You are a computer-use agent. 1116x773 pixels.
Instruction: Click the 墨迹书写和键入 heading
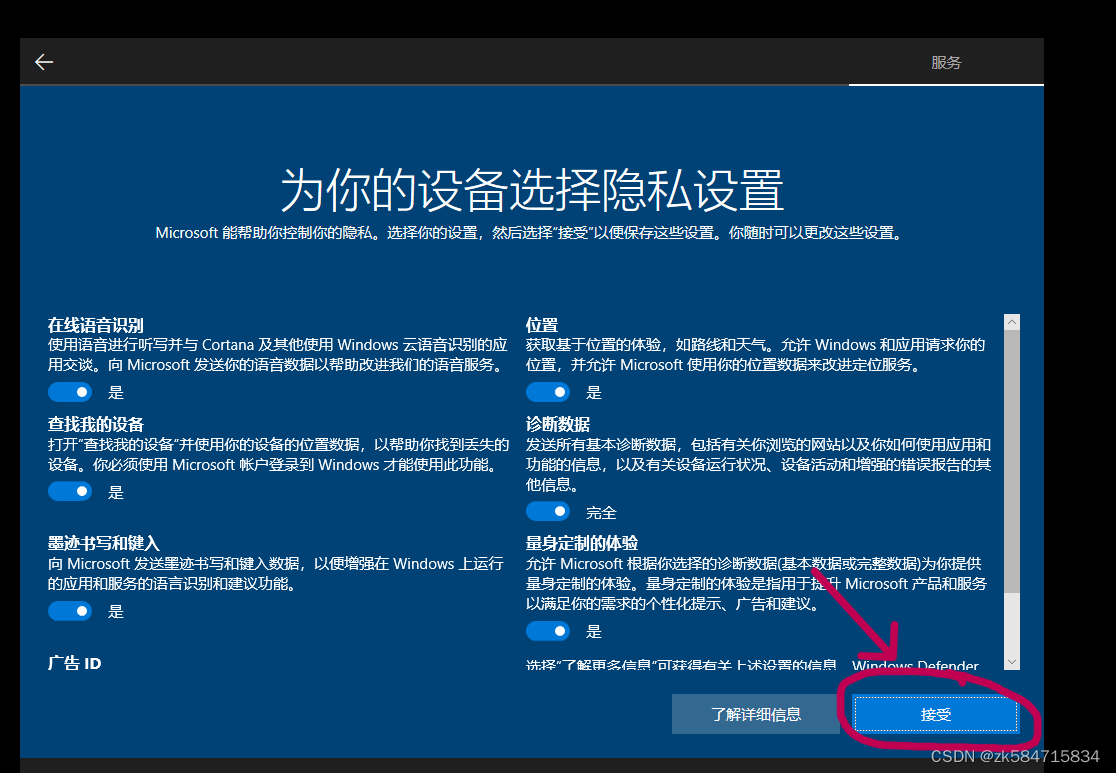click(103, 543)
